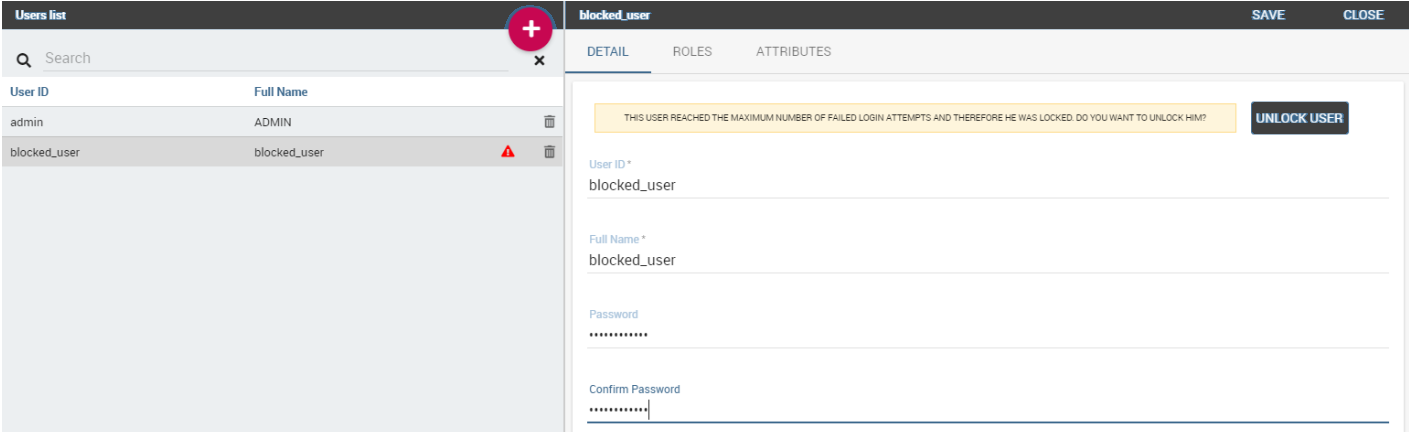The height and width of the screenshot is (432, 1409).
Task: Click the Confirm Password field
Action: (x=988, y=410)
